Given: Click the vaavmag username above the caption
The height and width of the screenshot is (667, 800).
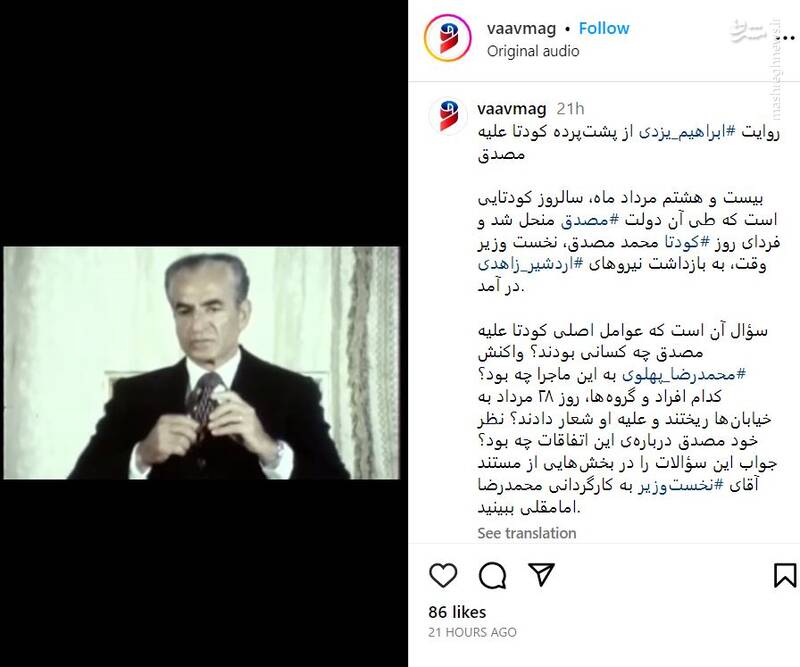Looking at the screenshot, I should 512,109.
